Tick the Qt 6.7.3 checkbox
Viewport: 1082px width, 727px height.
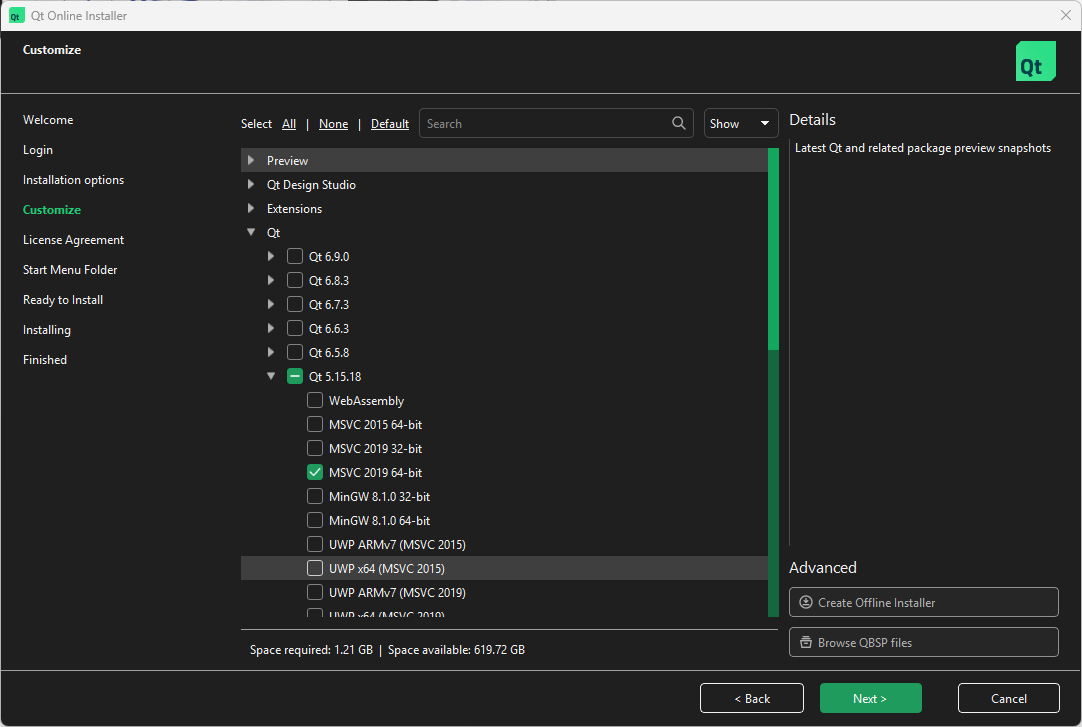[295, 304]
